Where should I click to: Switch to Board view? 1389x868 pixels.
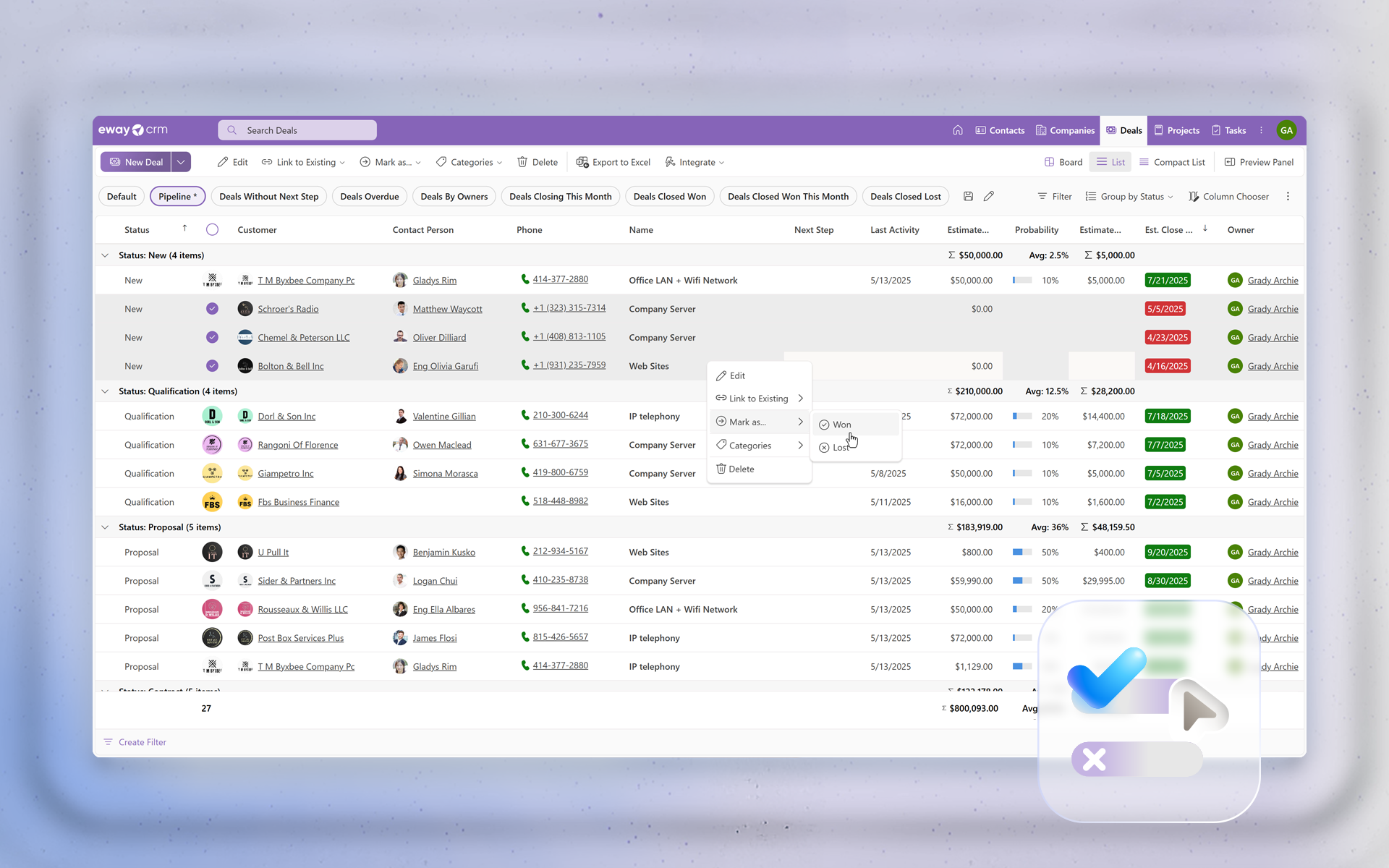coord(1063,162)
